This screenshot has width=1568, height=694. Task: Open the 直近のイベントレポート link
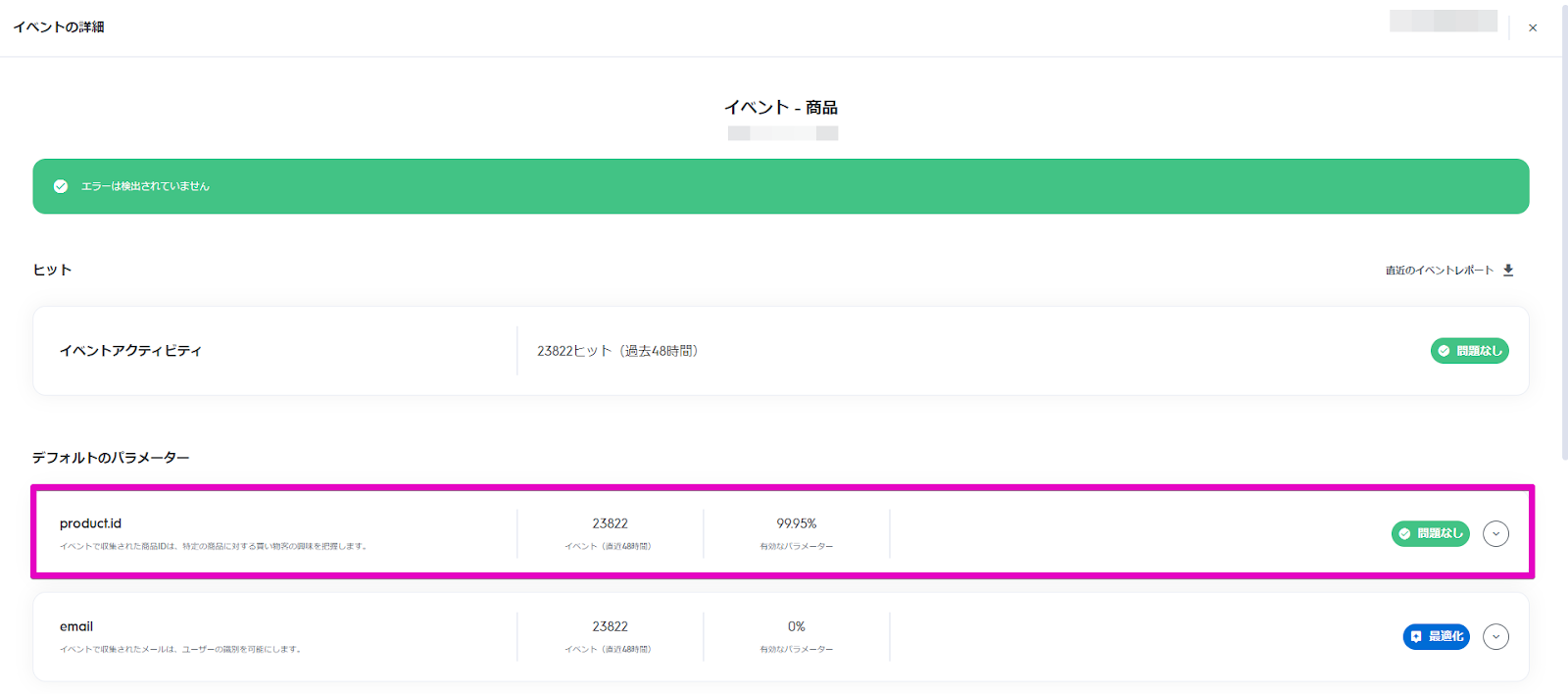1439,271
